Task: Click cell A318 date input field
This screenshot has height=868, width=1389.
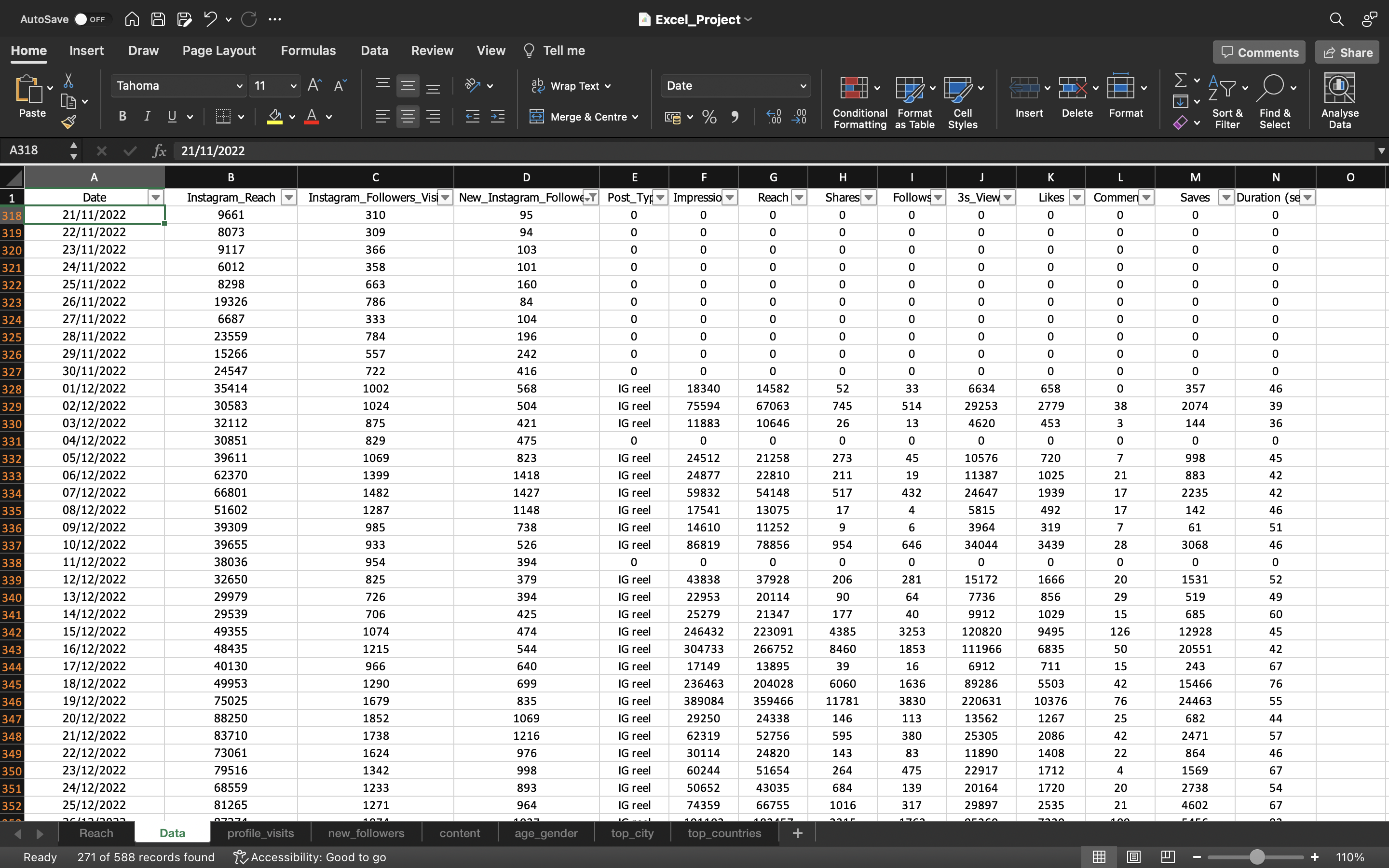Action: (94, 215)
